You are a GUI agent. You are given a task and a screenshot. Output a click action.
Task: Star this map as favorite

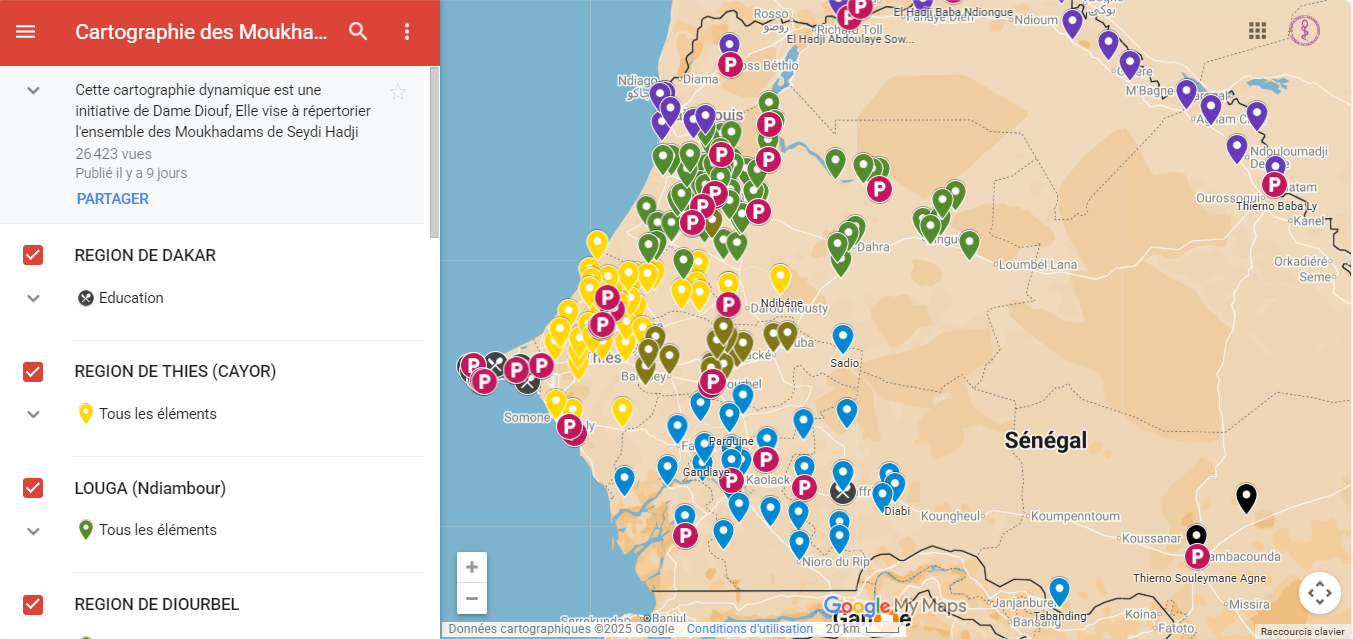tap(398, 93)
